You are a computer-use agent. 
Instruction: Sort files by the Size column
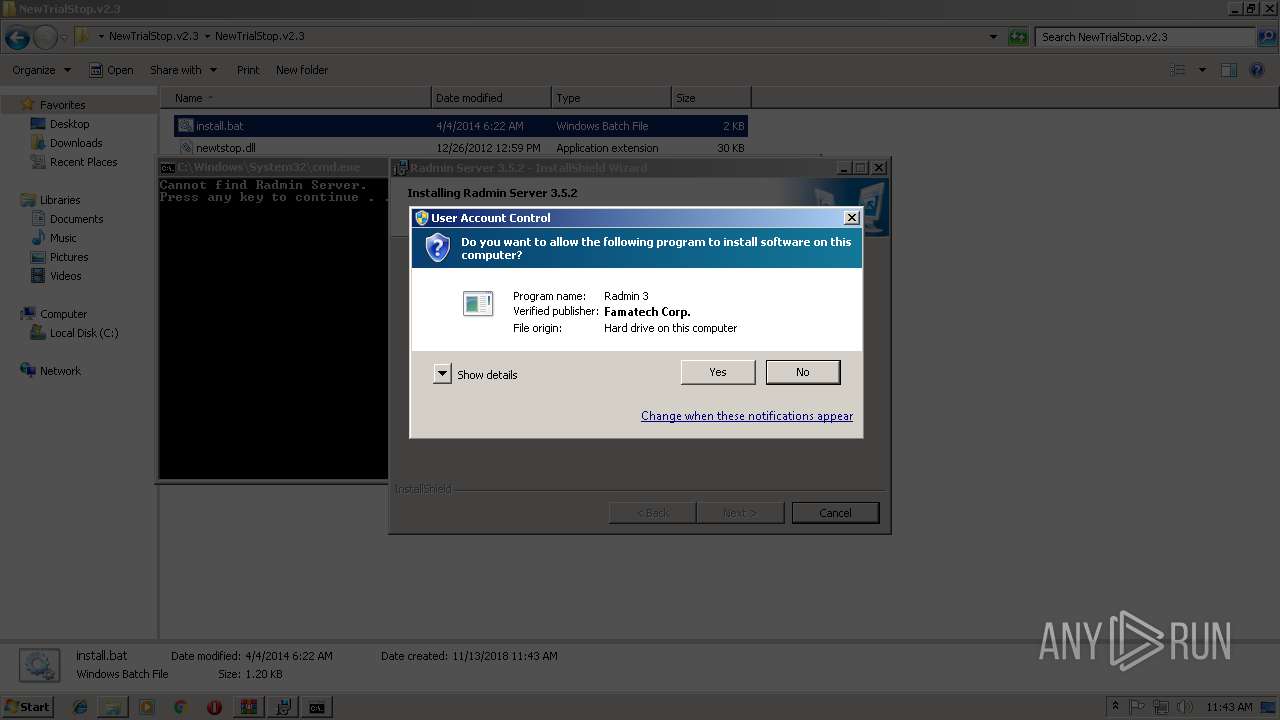point(711,98)
